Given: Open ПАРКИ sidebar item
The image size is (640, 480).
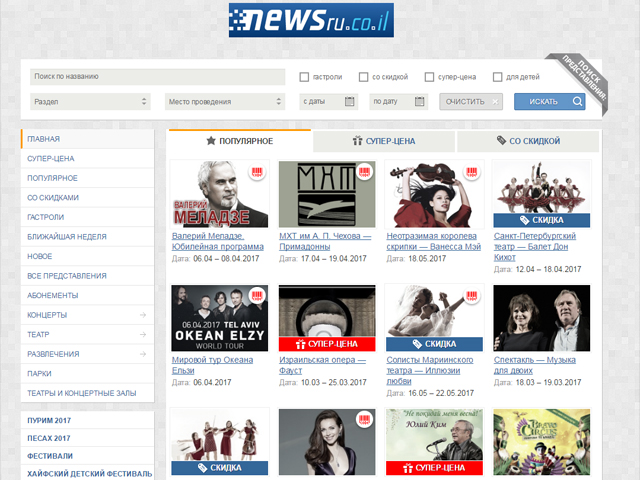Looking at the screenshot, I should (87, 373).
